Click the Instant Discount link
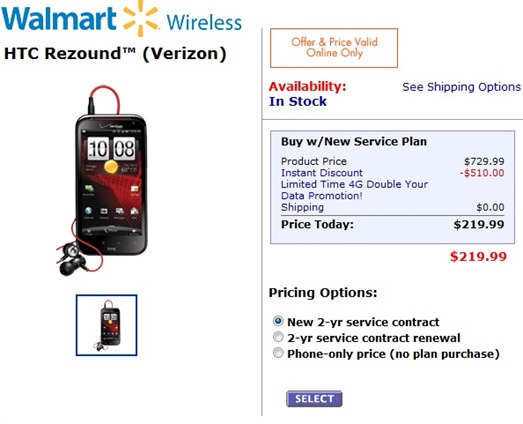The height and width of the screenshot is (424, 523). 322,173
